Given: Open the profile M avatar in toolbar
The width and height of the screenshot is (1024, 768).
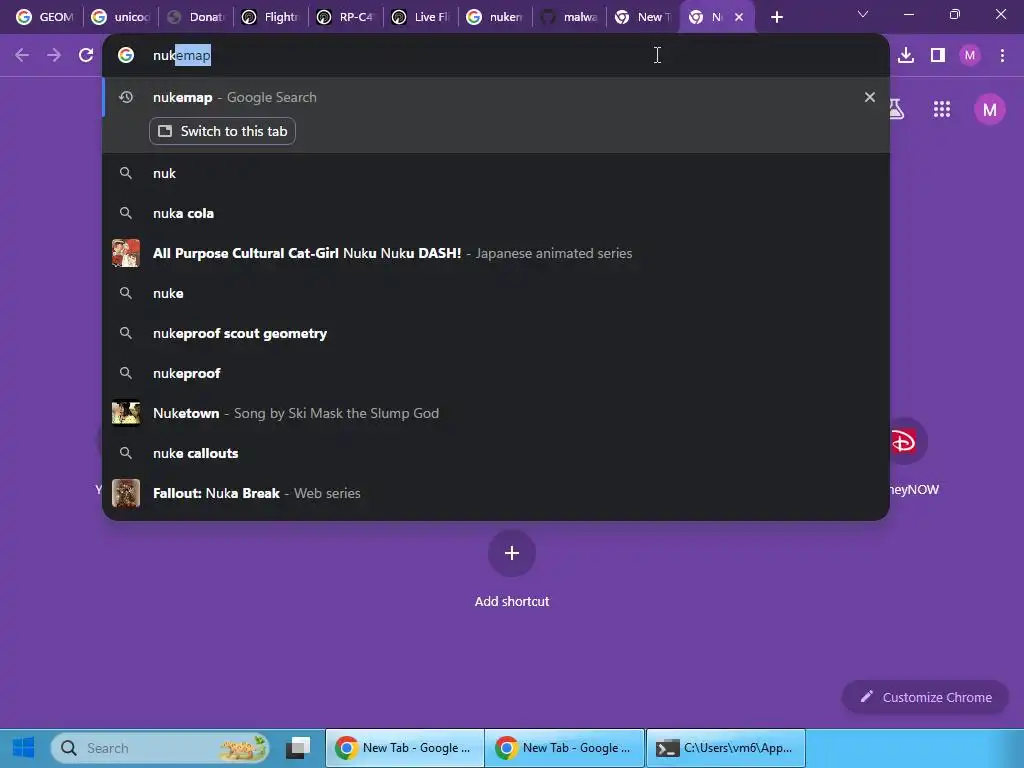Looking at the screenshot, I should (x=970, y=56).
